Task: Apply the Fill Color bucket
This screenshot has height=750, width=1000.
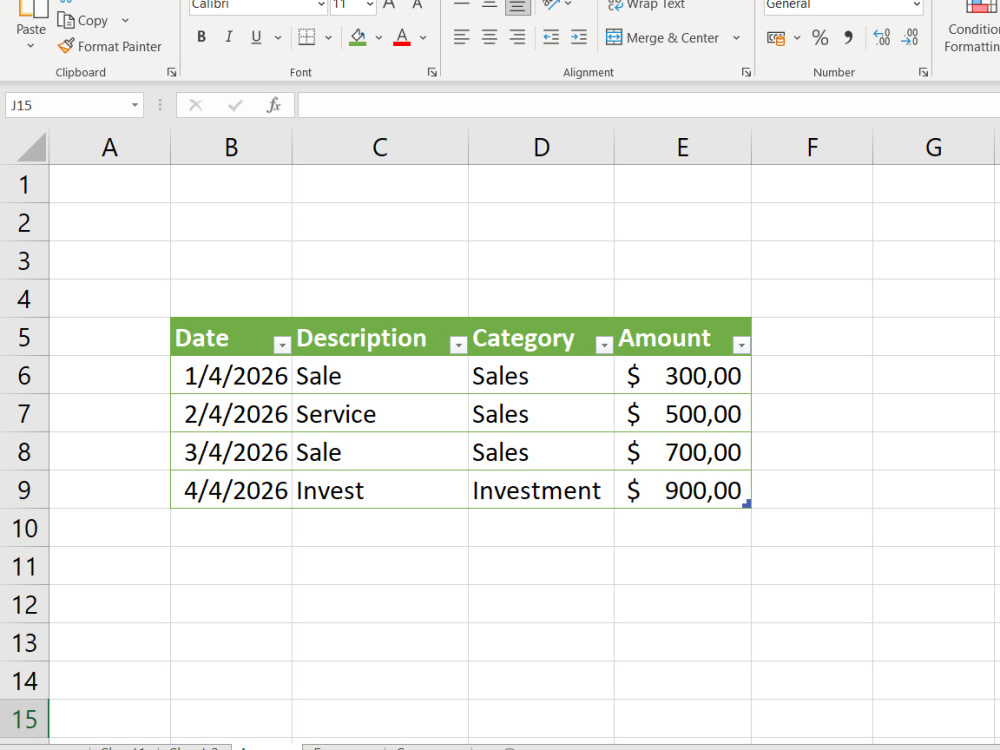Action: point(358,37)
